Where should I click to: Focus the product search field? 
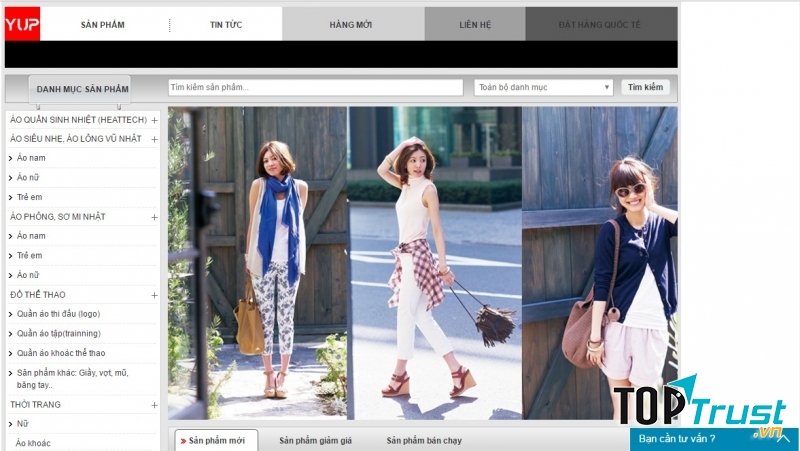(x=316, y=87)
